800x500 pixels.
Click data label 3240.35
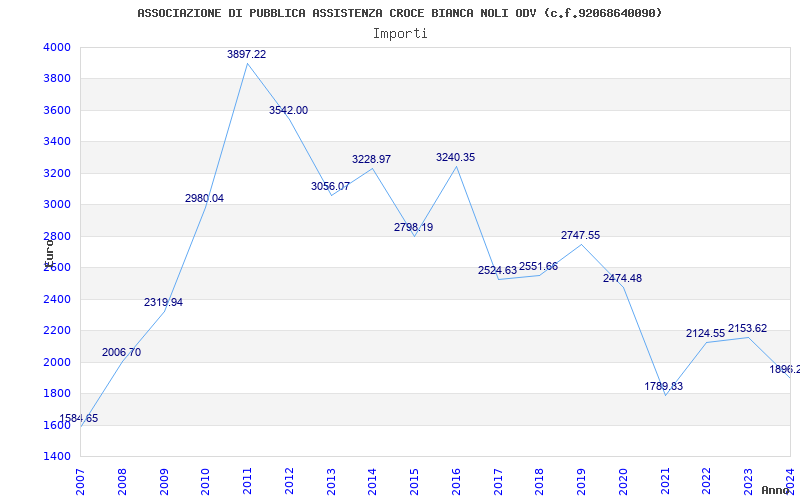point(456,158)
